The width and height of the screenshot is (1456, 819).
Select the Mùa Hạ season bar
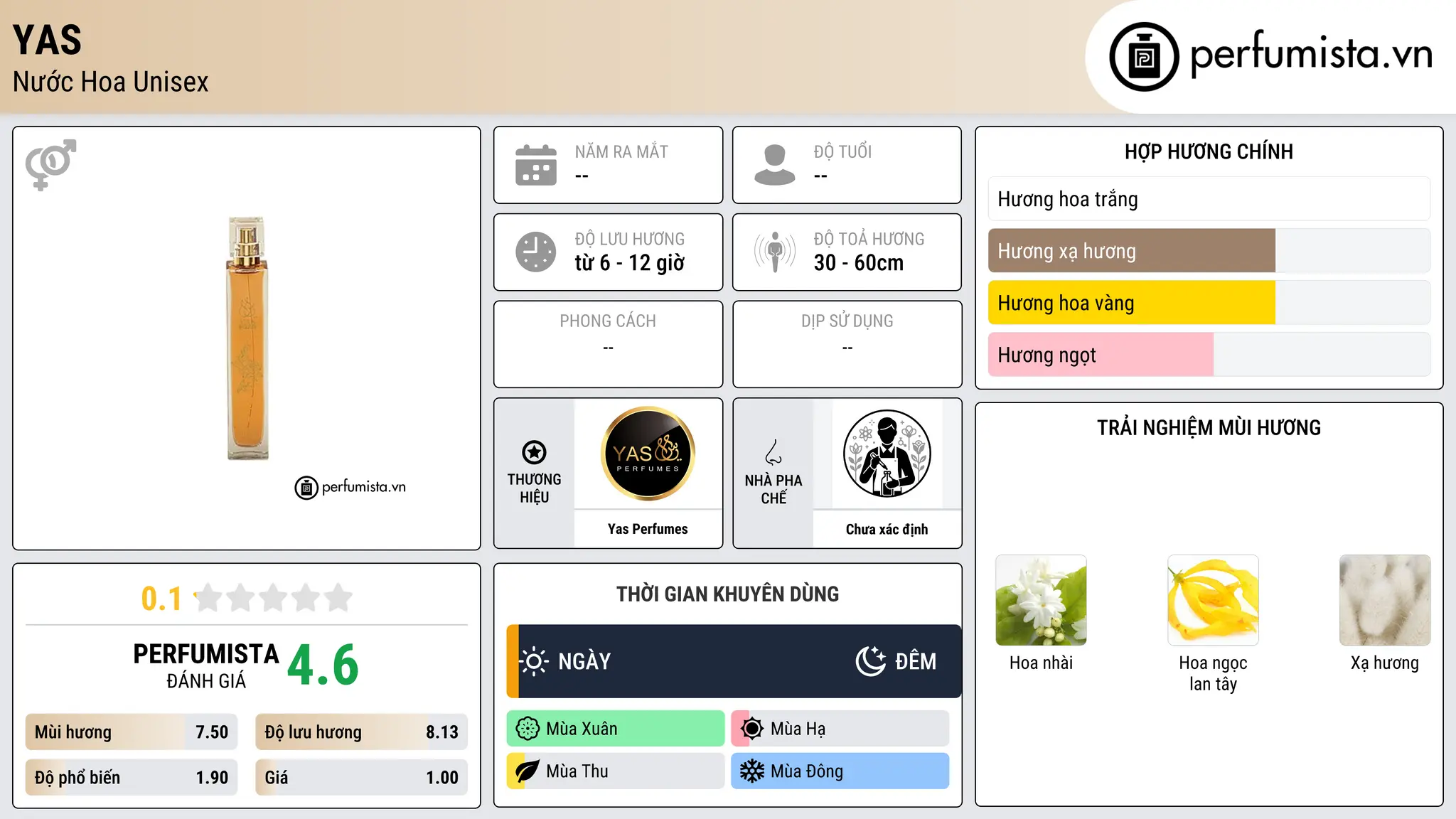coord(840,729)
